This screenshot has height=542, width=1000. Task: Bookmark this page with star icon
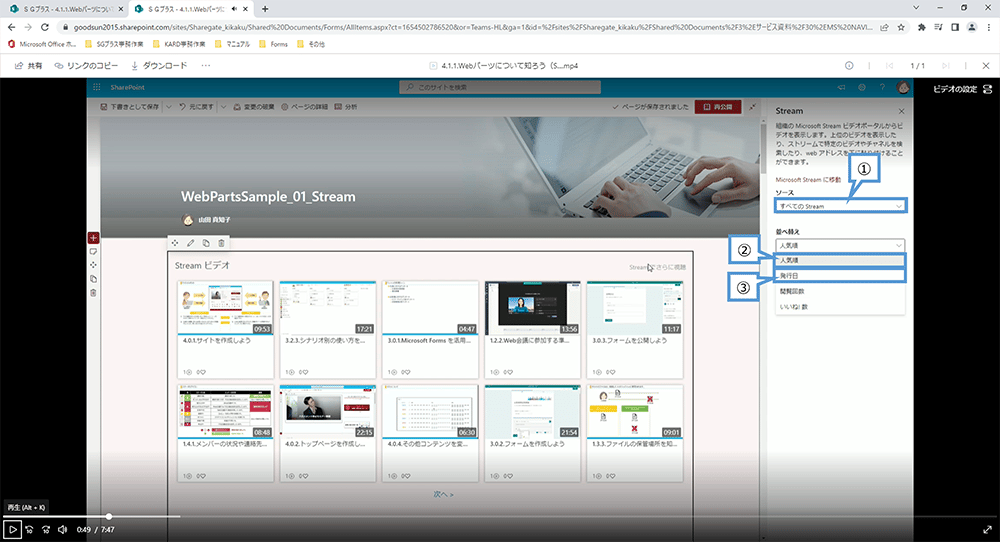pos(901,27)
